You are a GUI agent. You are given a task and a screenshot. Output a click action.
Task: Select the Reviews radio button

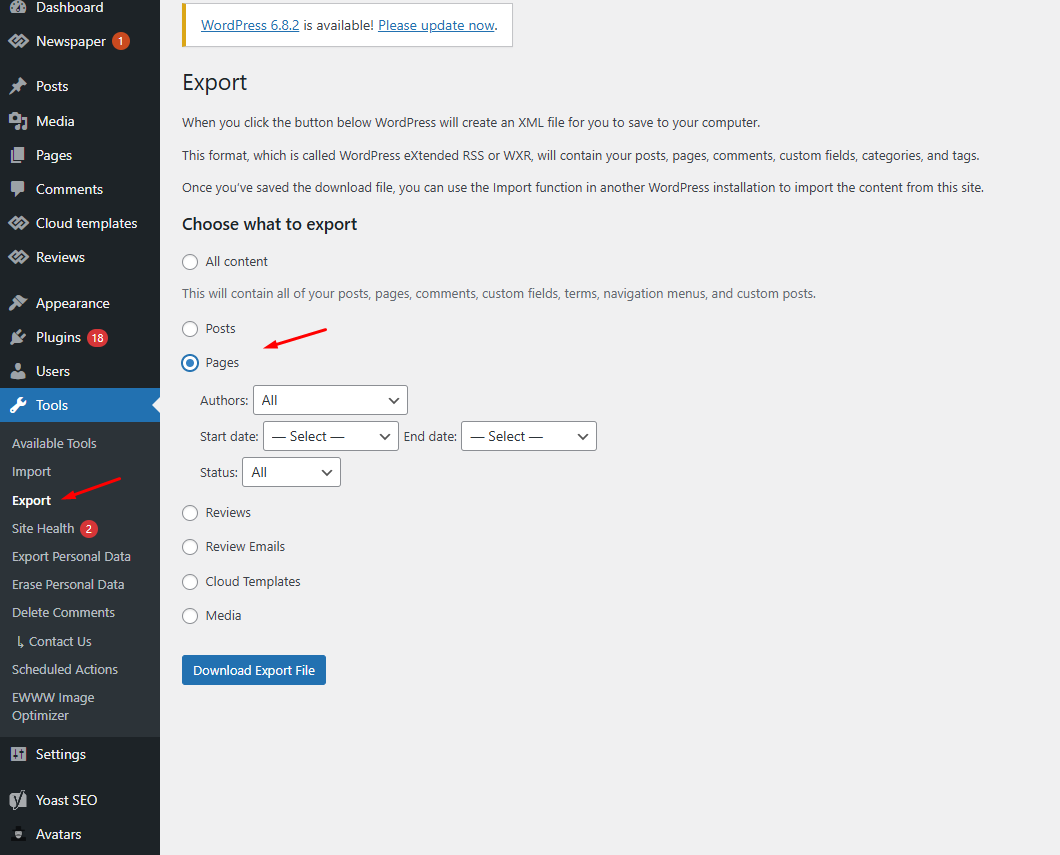tap(190, 513)
